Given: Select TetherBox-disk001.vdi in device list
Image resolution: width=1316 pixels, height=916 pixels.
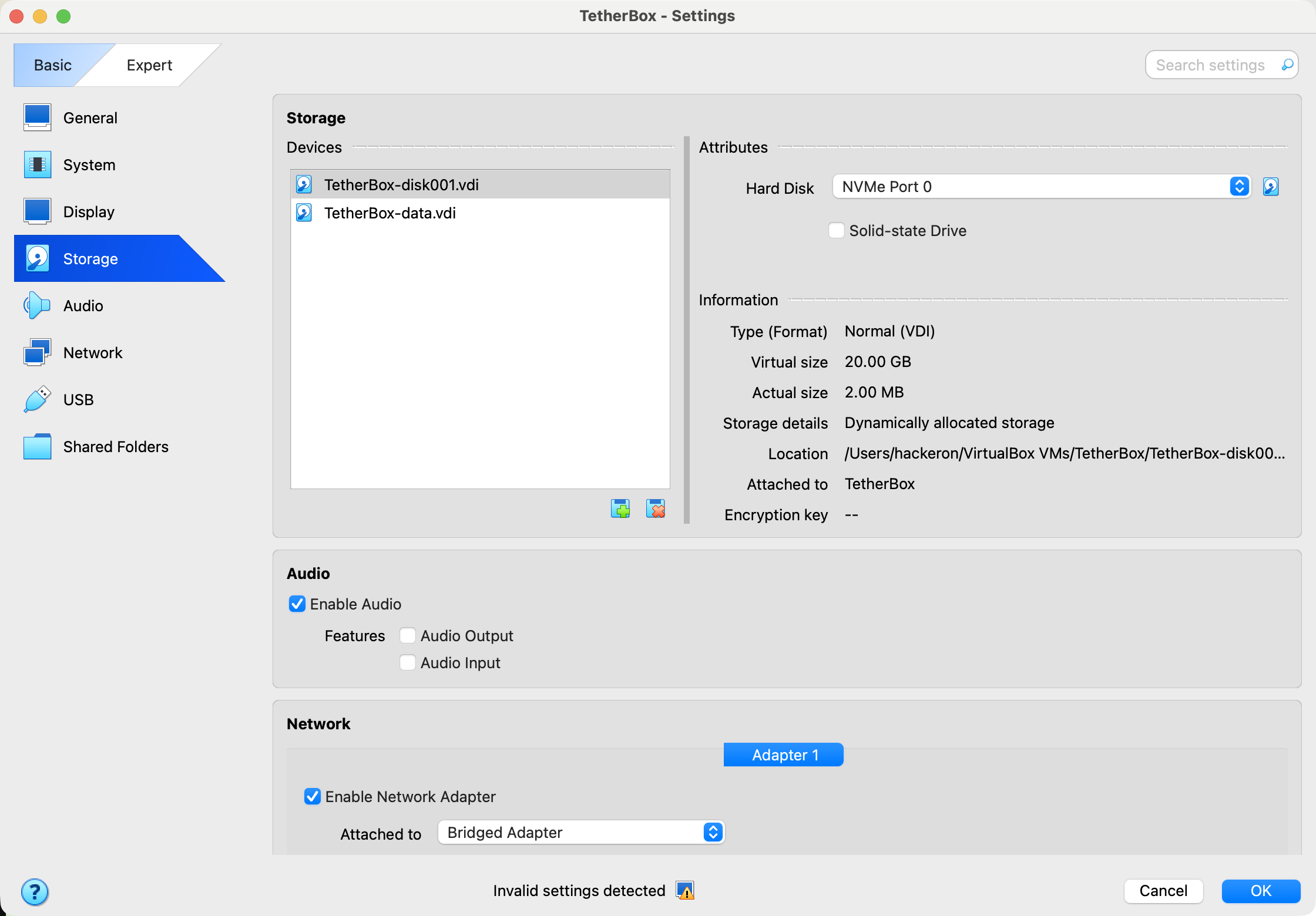Looking at the screenshot, I should pyautogui.click(x=480, y=184).
